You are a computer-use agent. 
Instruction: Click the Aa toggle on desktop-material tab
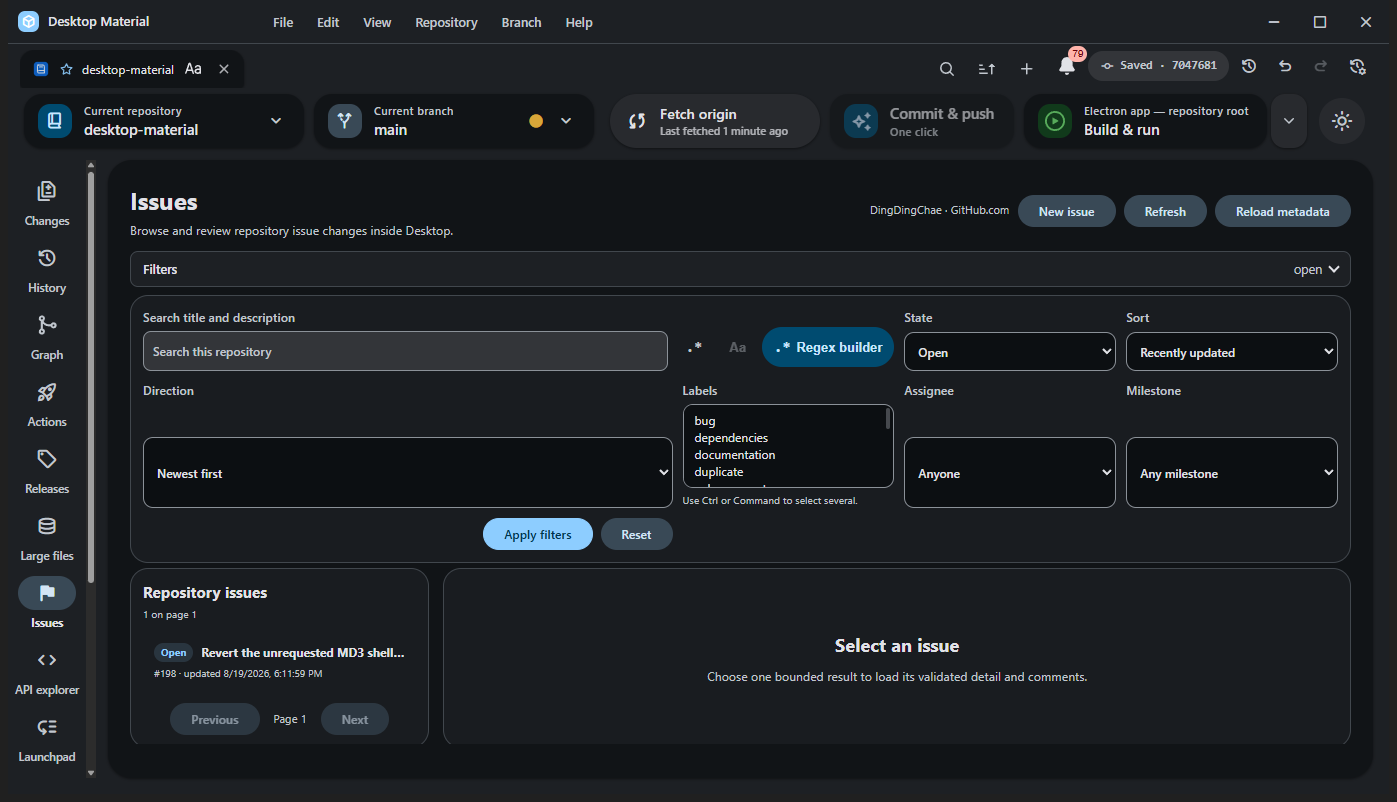point(193,69)
